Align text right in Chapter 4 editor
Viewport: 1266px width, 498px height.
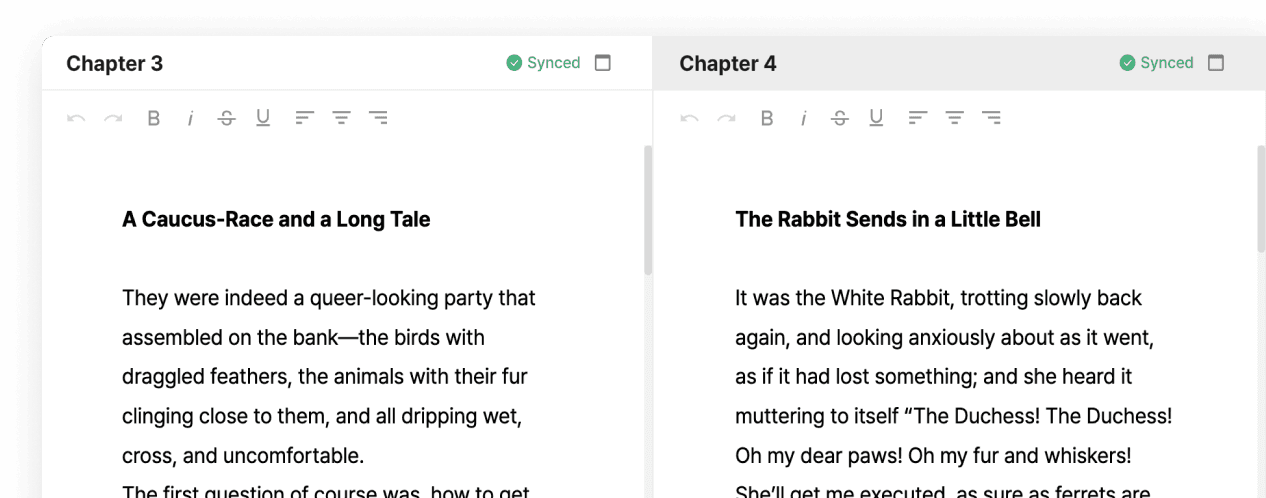(991, 118)
